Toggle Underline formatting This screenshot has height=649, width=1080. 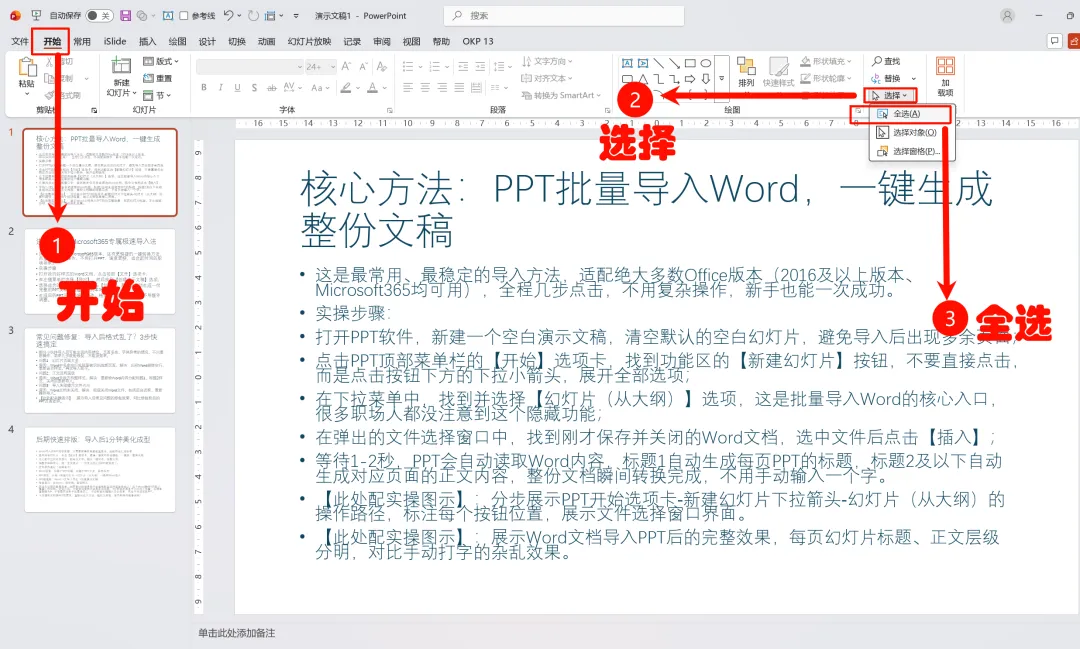click(x=238, y=87)
